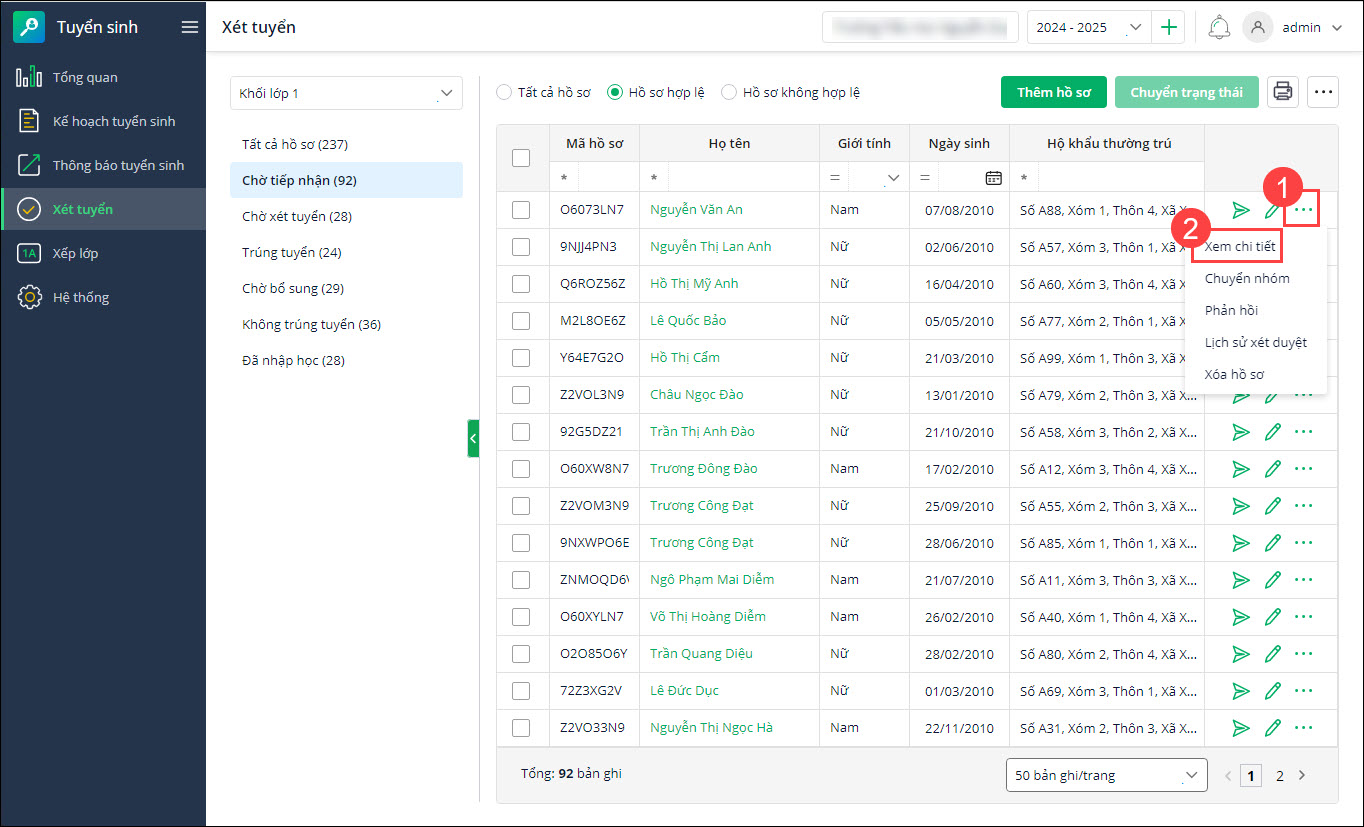Select Hồ sơ không hợp lệ radio option

pyautogui.click(x=730, y=92)
